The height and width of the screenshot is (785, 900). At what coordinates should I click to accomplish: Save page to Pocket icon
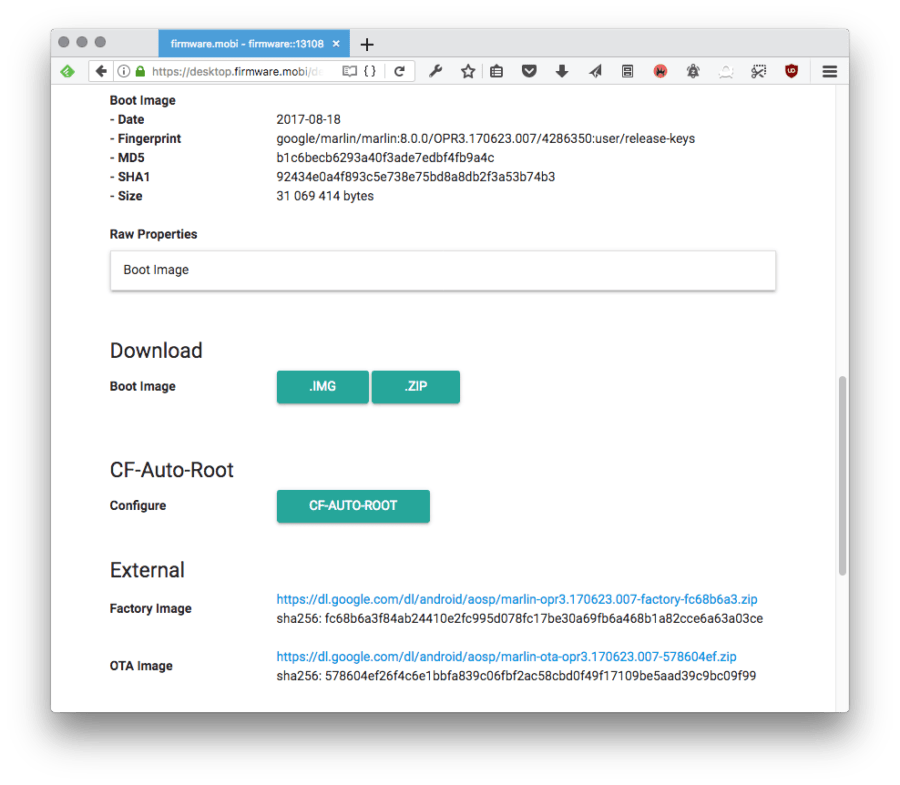[529, 71]
